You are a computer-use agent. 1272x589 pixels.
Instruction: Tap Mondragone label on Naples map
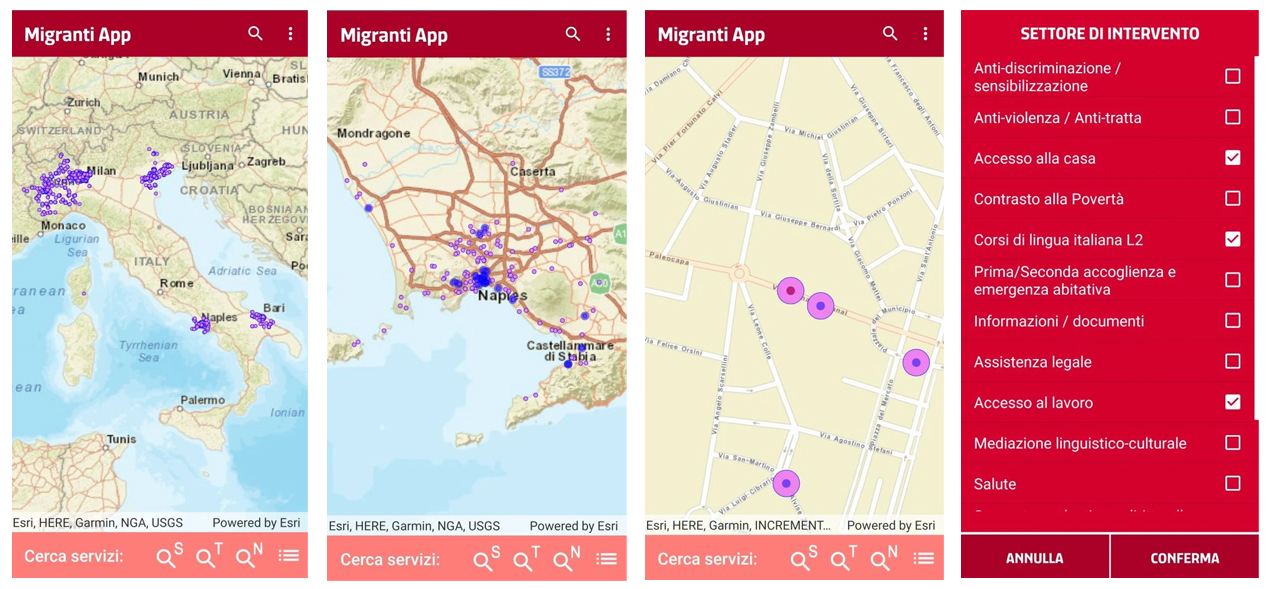374,133
